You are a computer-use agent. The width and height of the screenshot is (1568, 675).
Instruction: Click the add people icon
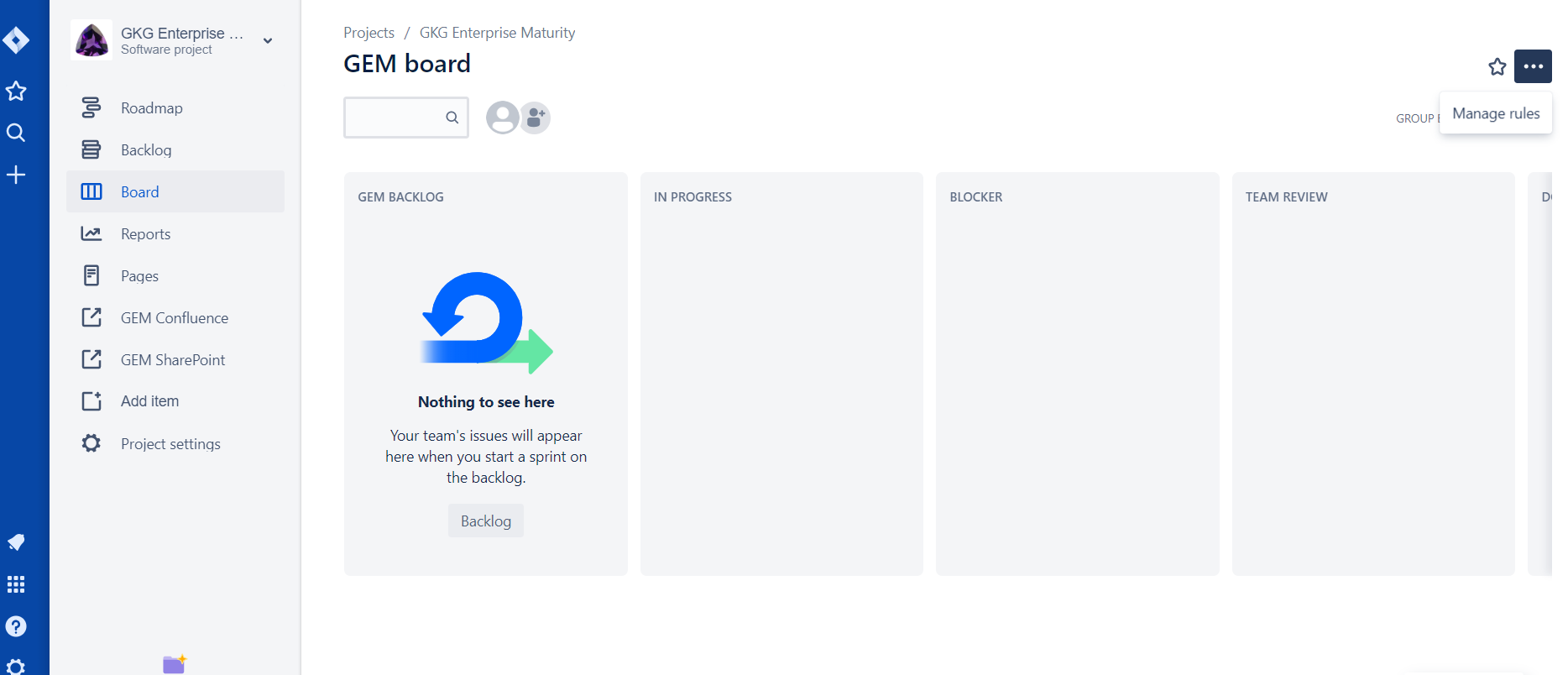click(535, 118)
